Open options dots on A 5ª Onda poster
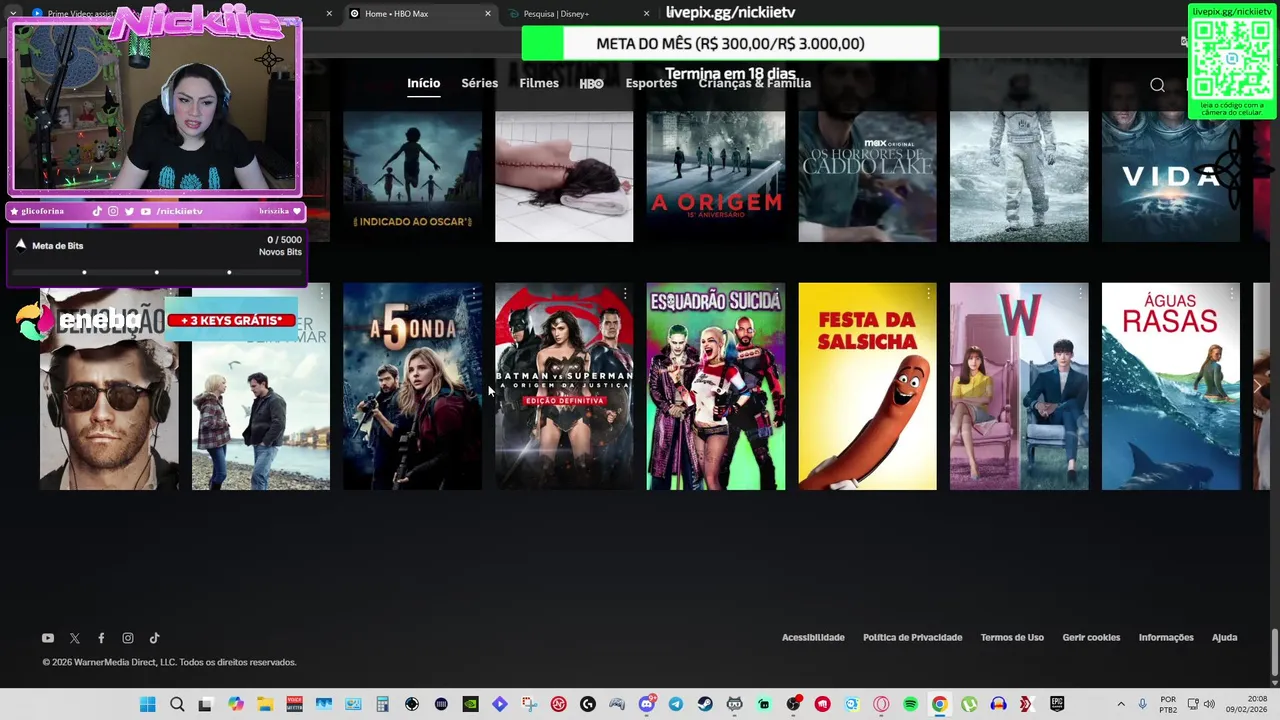The image size is (1280, 720). coord(473,294)
